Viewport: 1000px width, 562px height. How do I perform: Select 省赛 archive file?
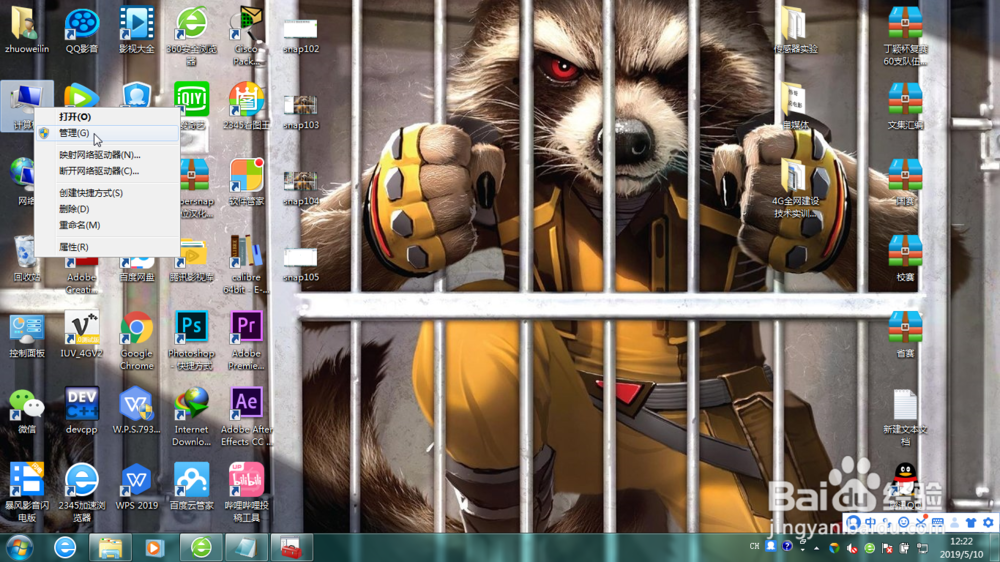pyautogui.click(x=905, y=334)
